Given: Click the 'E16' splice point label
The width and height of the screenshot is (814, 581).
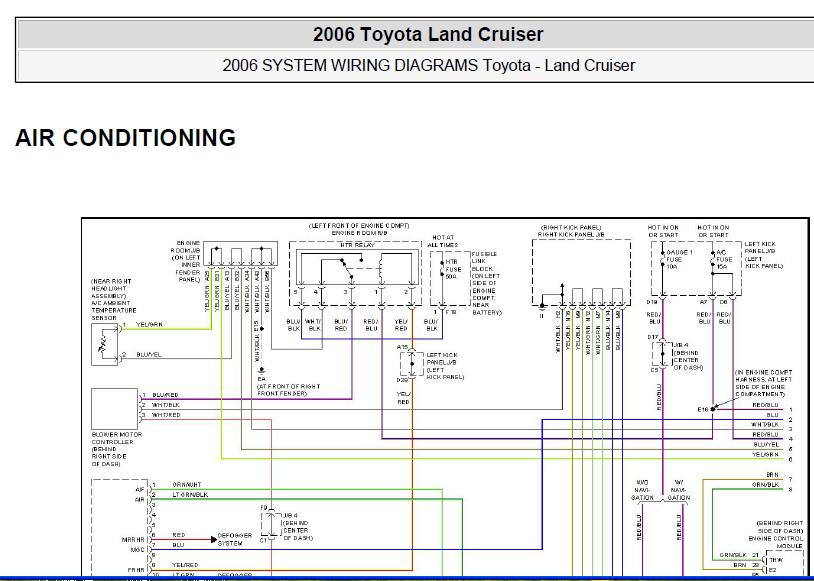Looking at the screenshot, I should (x=702, y=410).
